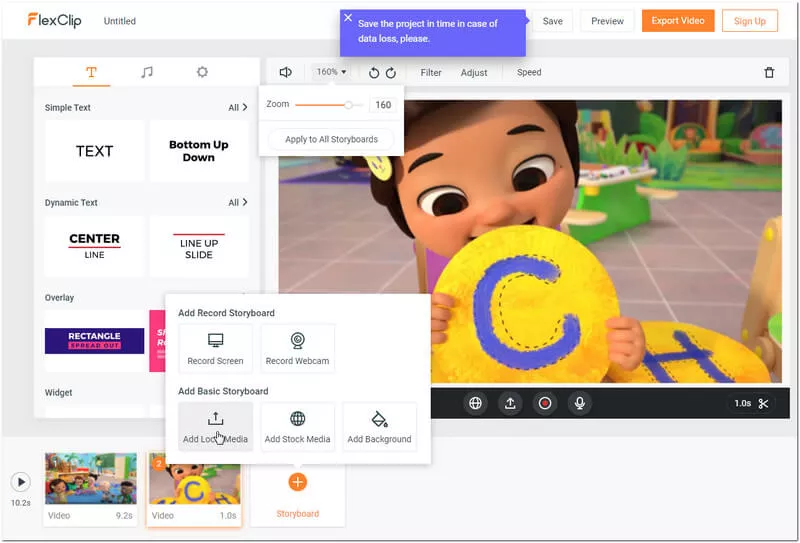Rotate video clockwise
Screen dimensions: 800x543
tap(391, 73)
